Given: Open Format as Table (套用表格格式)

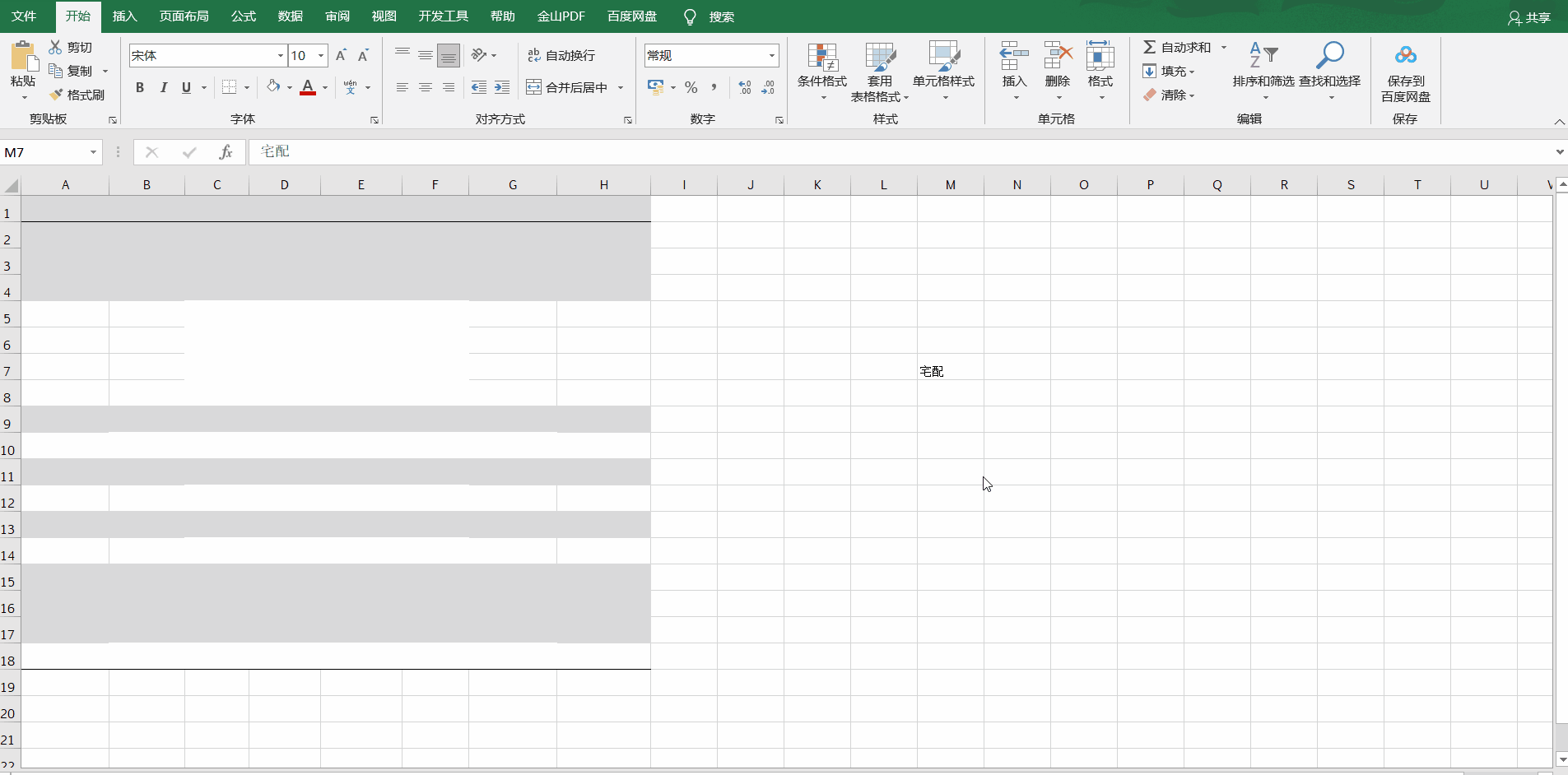Looking at the screenshot, I should 880,72.
